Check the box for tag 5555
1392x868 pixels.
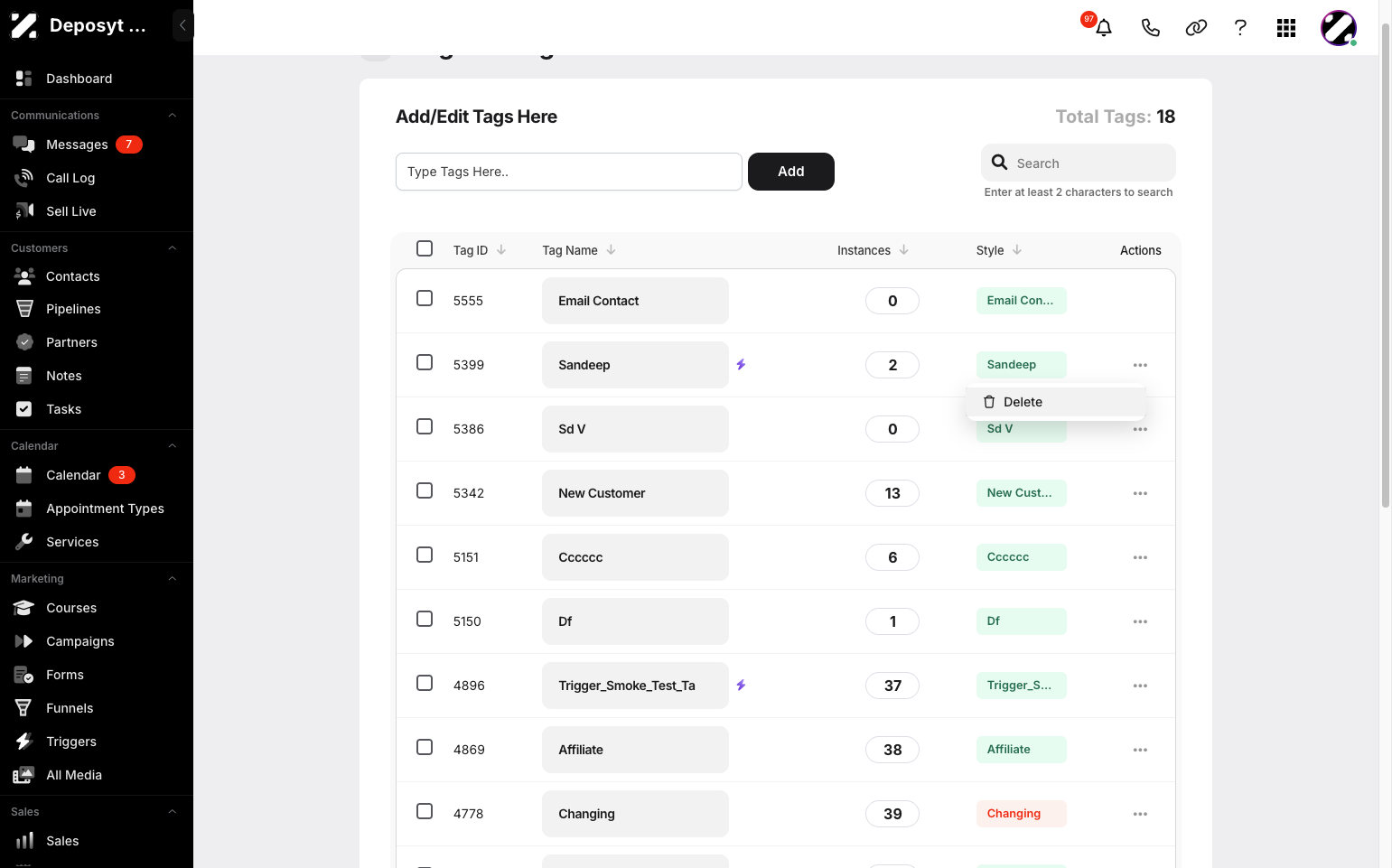click(x=425, y=298)
